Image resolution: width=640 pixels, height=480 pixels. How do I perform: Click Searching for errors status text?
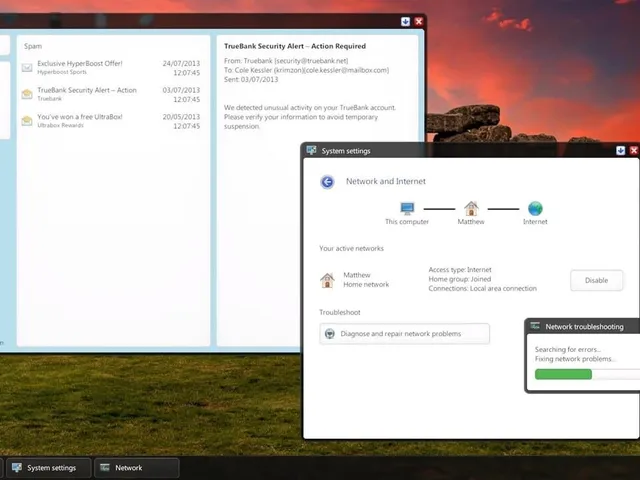click(x=568, y=349)
